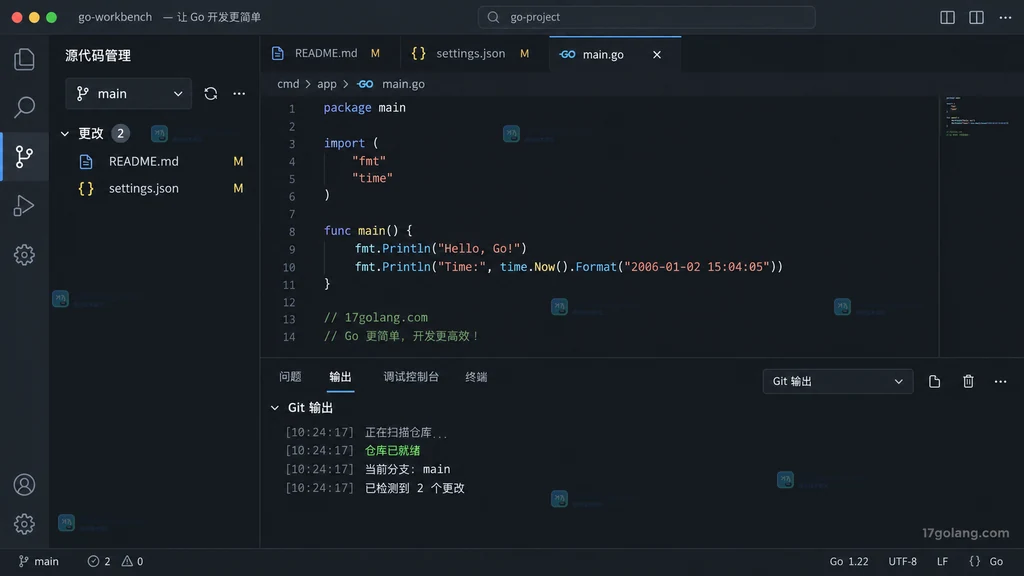The width and height of the screenshot is (1024, 576).
Task: Select the Source Control branch icon
Action: (24, 156)
